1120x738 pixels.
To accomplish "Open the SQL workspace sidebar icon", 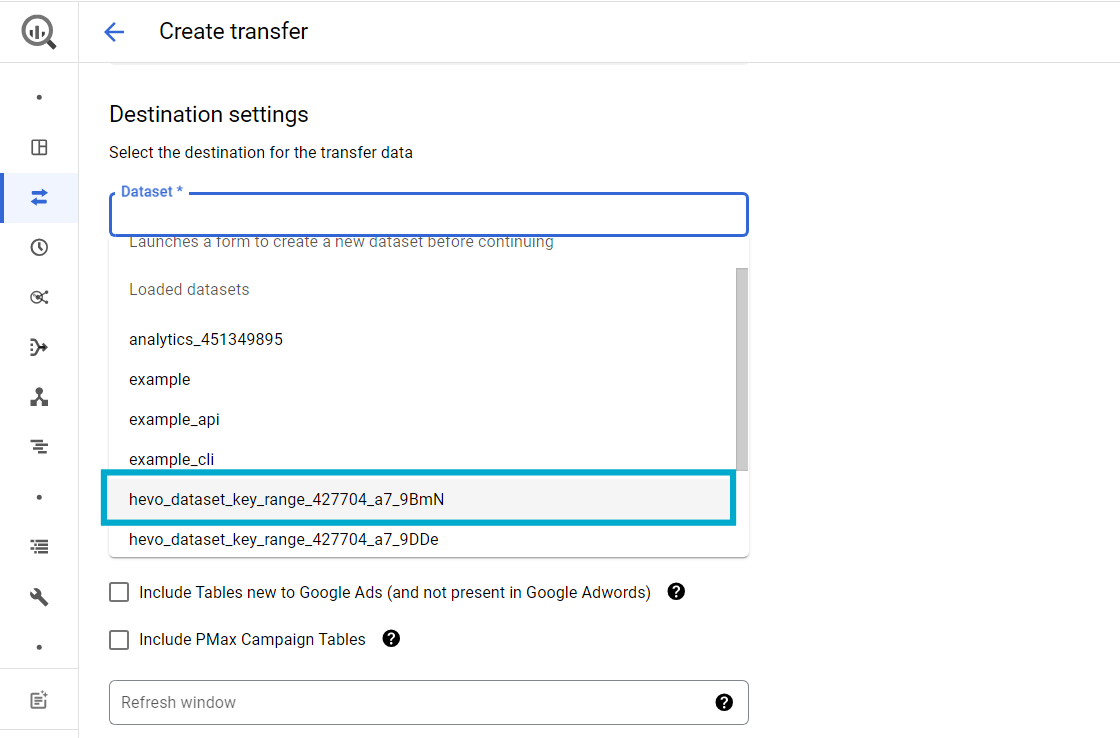I will pos(39,147).
